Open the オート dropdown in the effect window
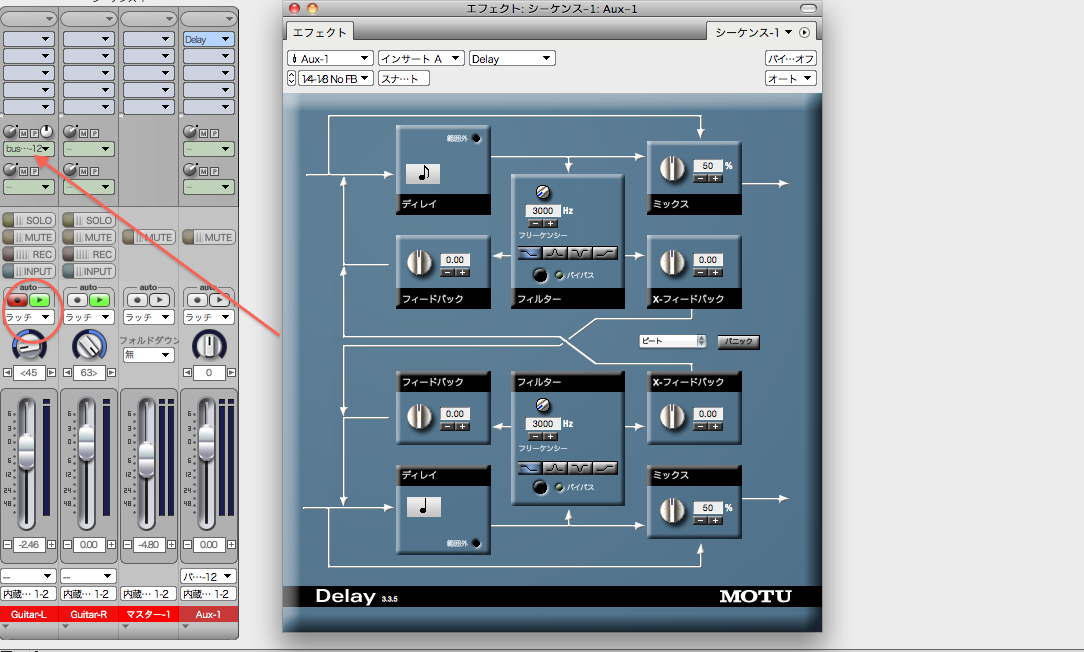 pyautogui.click(x=791, y=79)
